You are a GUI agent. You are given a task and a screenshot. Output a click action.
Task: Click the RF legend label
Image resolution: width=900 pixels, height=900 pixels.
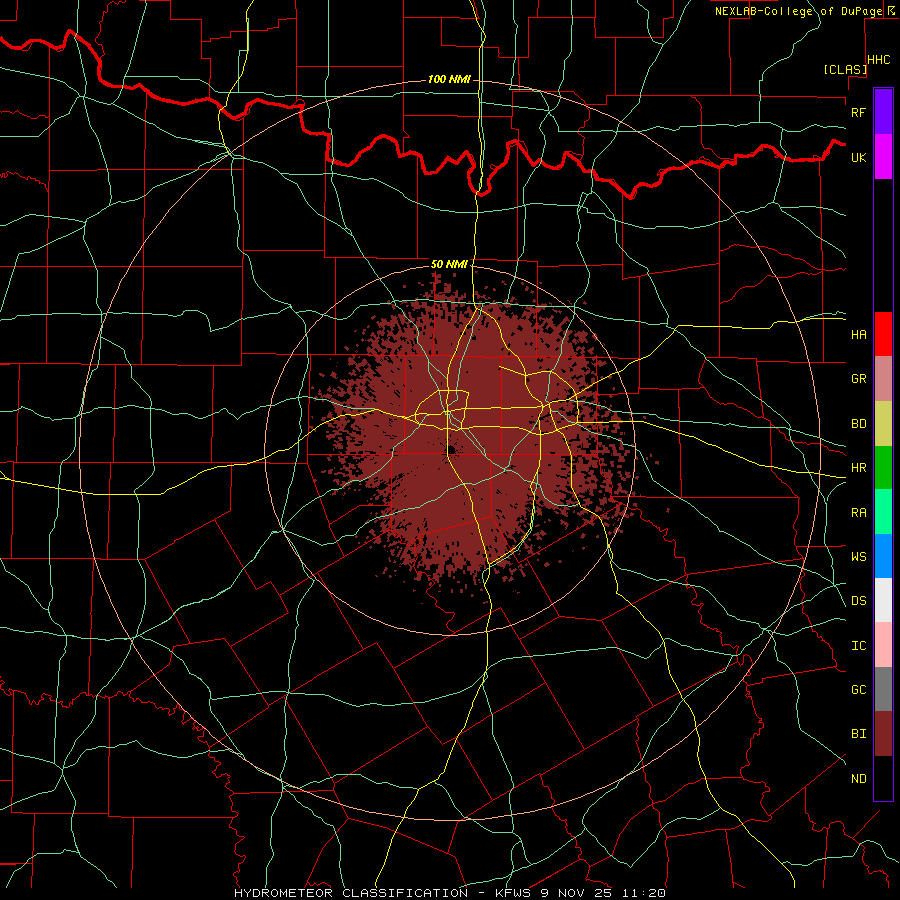[859, 112]
